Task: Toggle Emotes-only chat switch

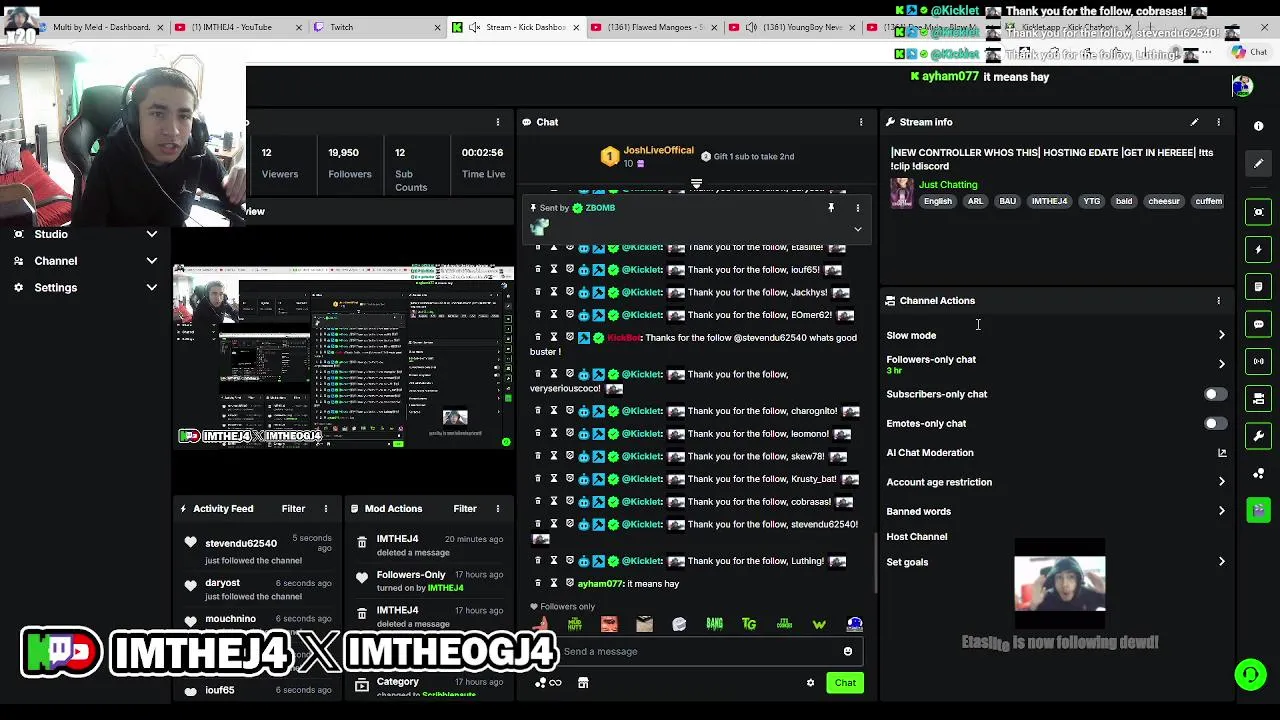Action: tap(1213, 423)
